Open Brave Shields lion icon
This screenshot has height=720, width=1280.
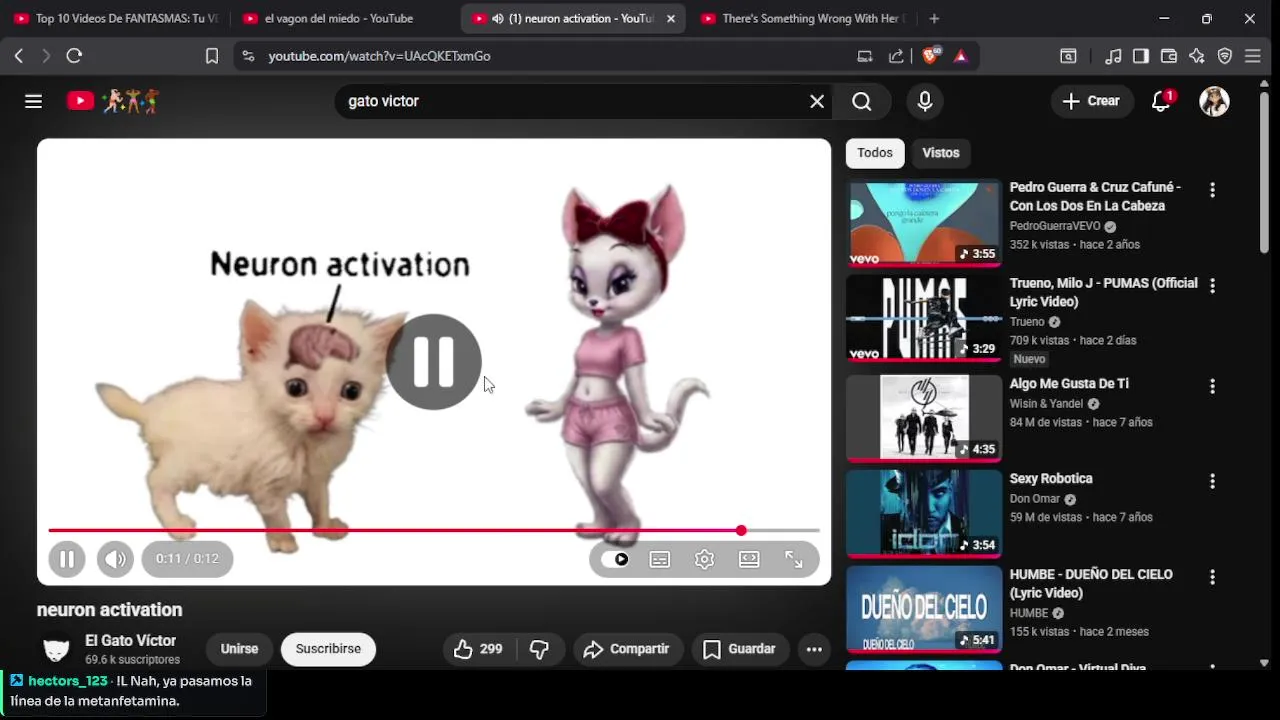930,56
